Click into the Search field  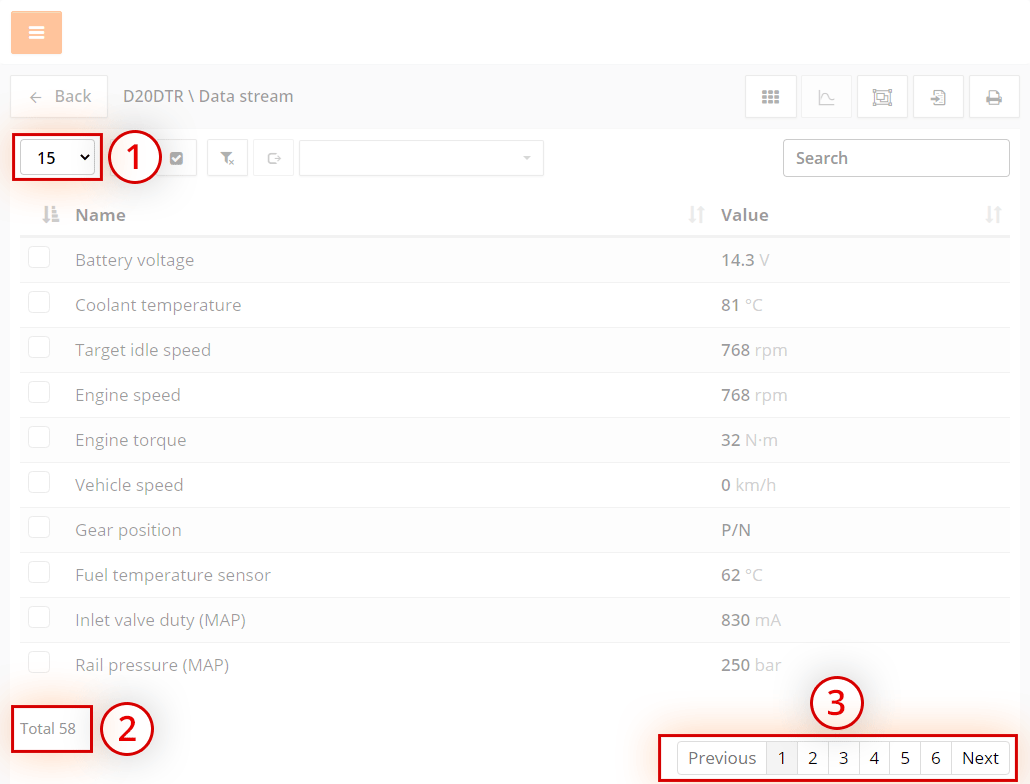895,158
